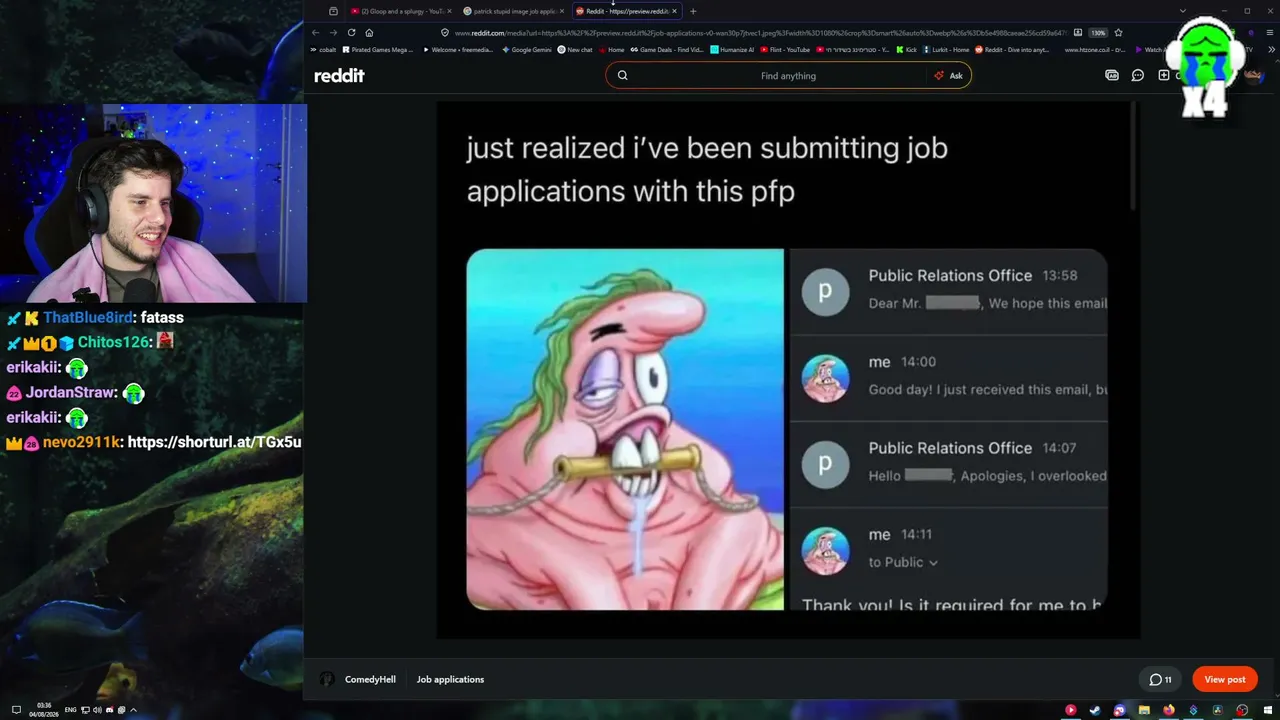Viewport: 1280px width, 720px height.
Task: Open the 'New chat' bookmark
Action: pos(575,50)
